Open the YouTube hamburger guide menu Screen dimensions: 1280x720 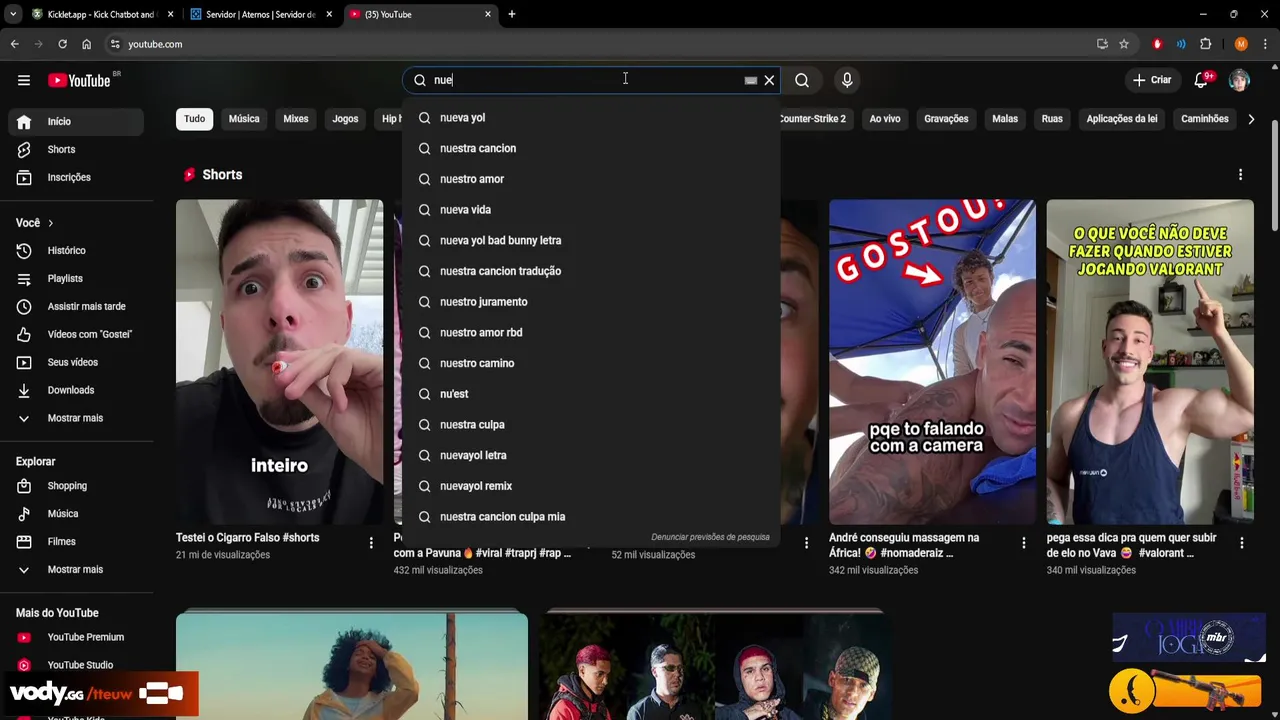coord(24,80)
